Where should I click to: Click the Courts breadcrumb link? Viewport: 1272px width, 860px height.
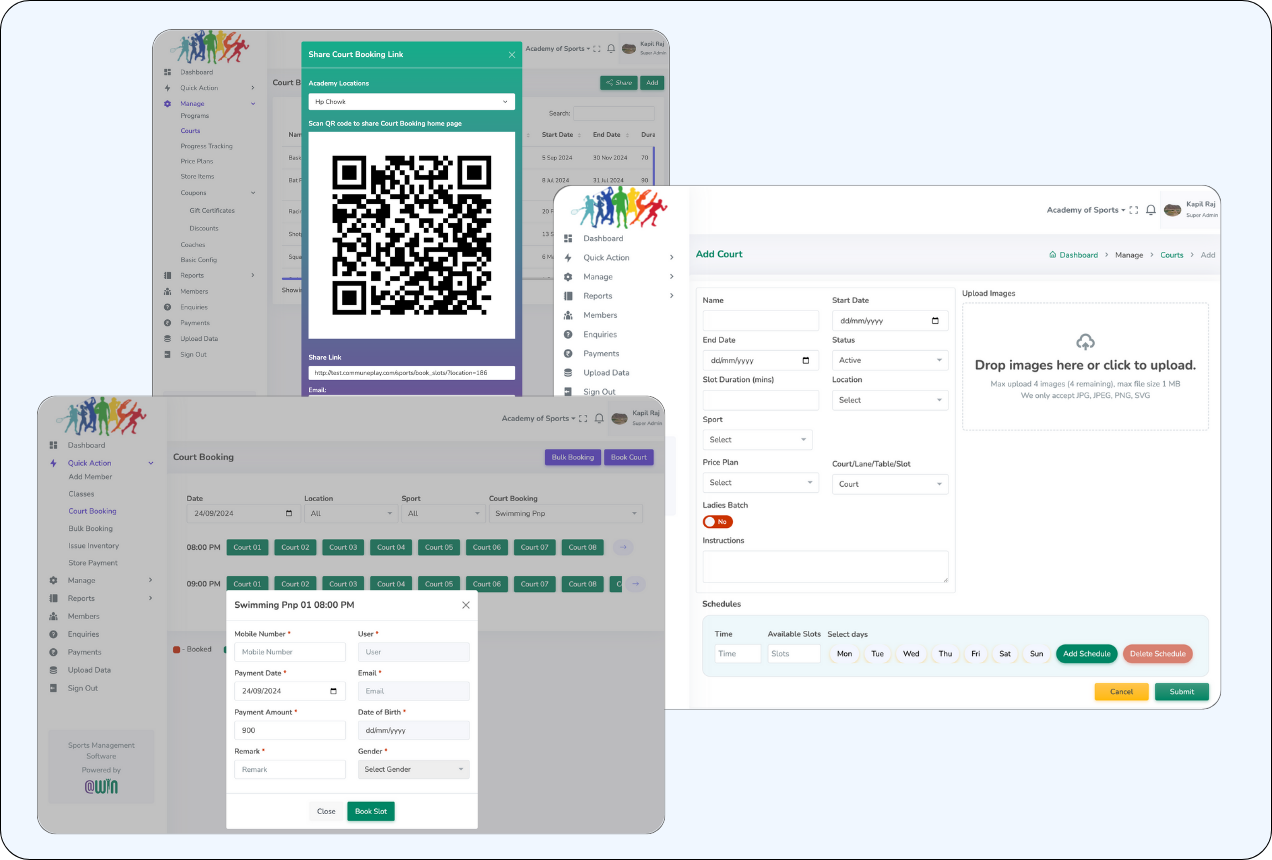(1172, 255)
